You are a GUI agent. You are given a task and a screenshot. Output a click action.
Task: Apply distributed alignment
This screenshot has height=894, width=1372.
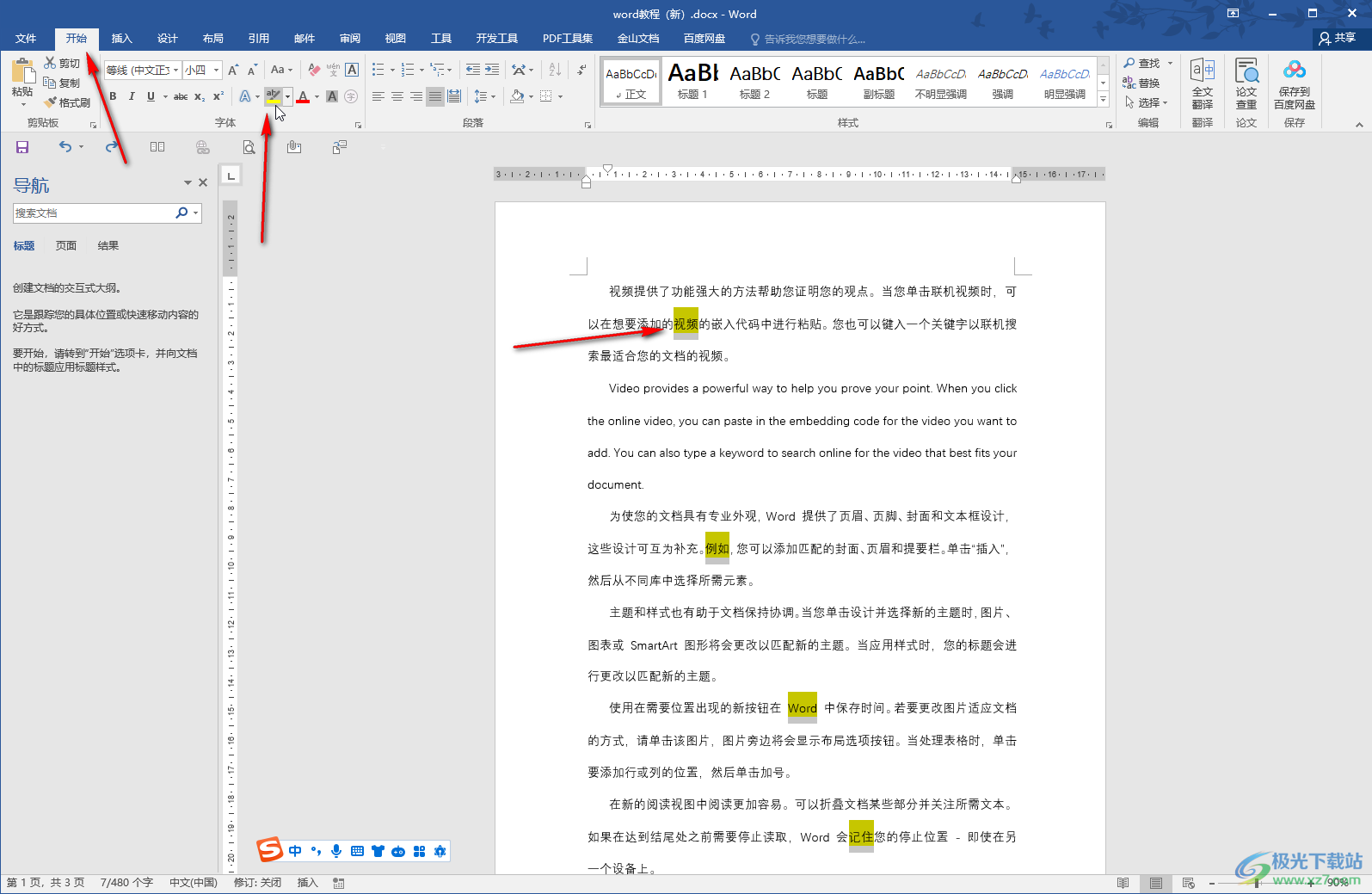(454, 96)
